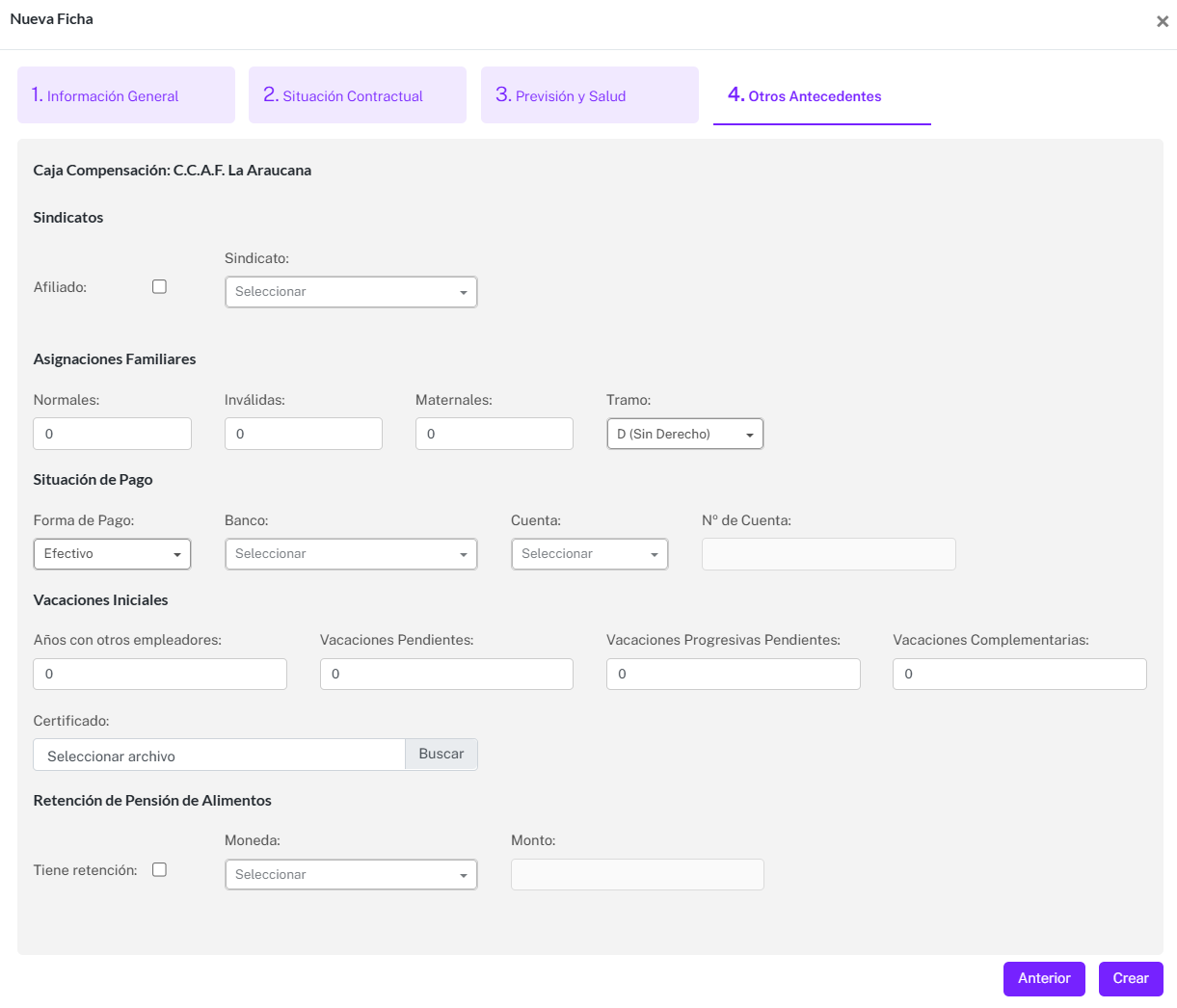The width and height of the screenshot is (1177, 1008).
Task: Open the Sindicato dropdown
Action: tap(351, 292)
